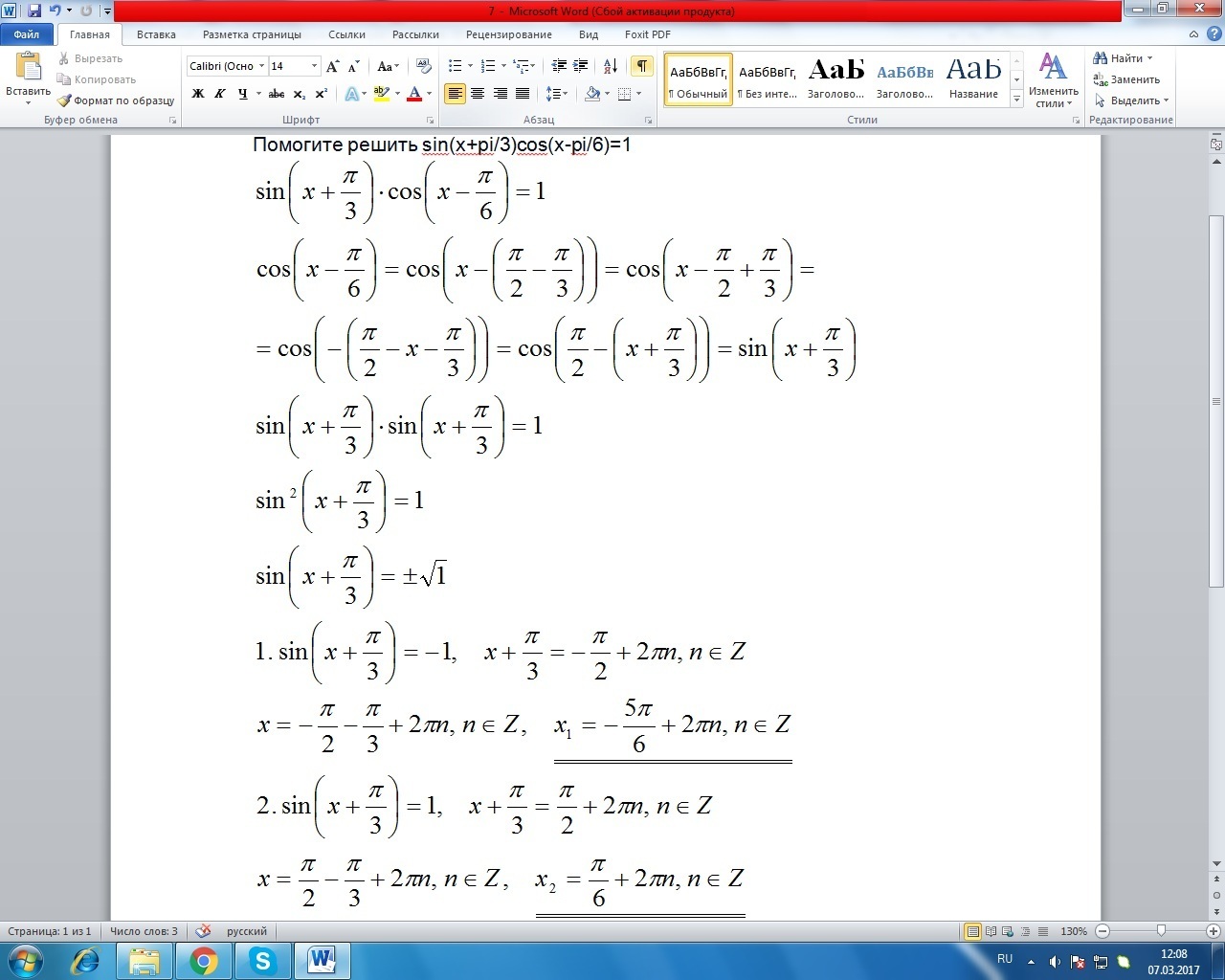Open the font name dropdown (Calibri)

click(260, 66)
